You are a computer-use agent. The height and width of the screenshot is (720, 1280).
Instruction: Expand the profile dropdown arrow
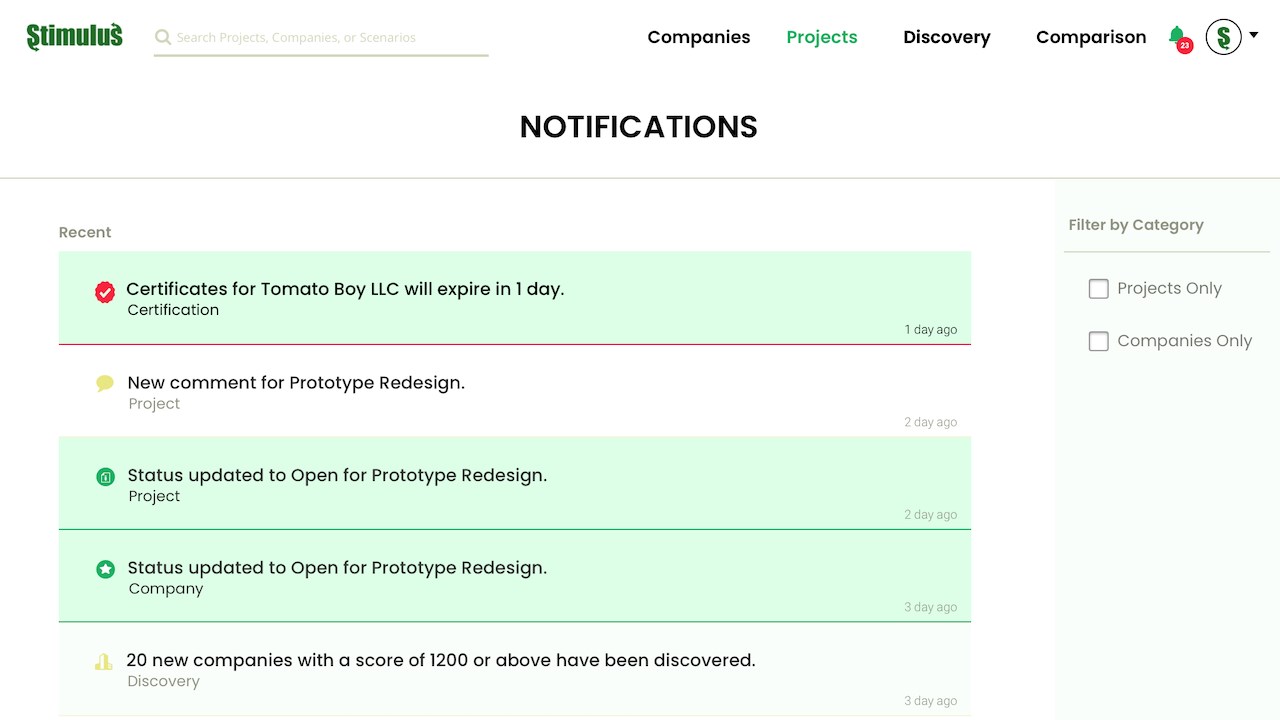[x=1252, y=36]
